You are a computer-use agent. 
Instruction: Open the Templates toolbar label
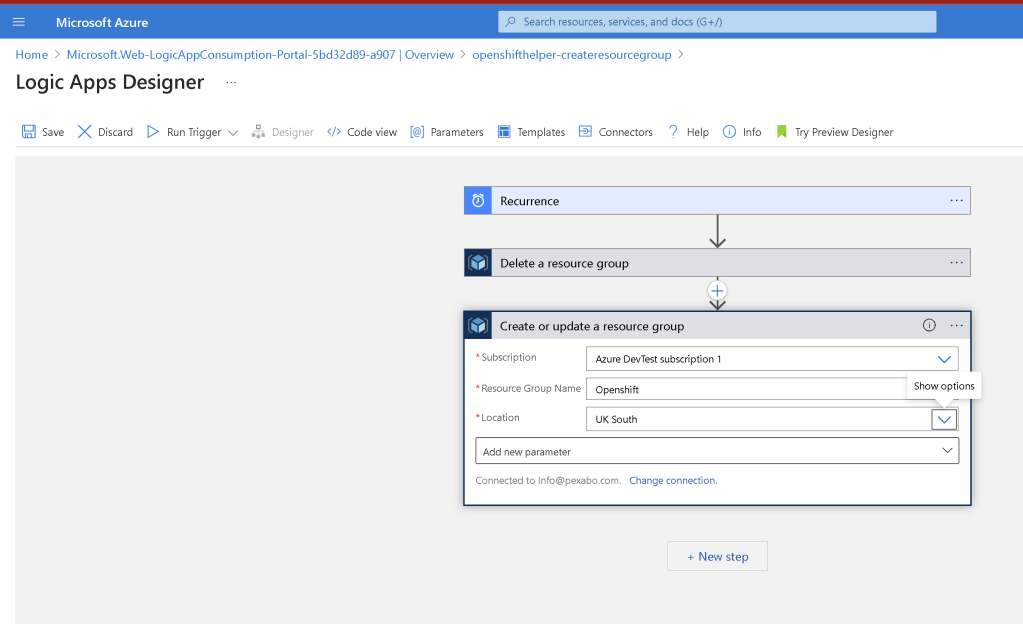(x=541, y=132)
